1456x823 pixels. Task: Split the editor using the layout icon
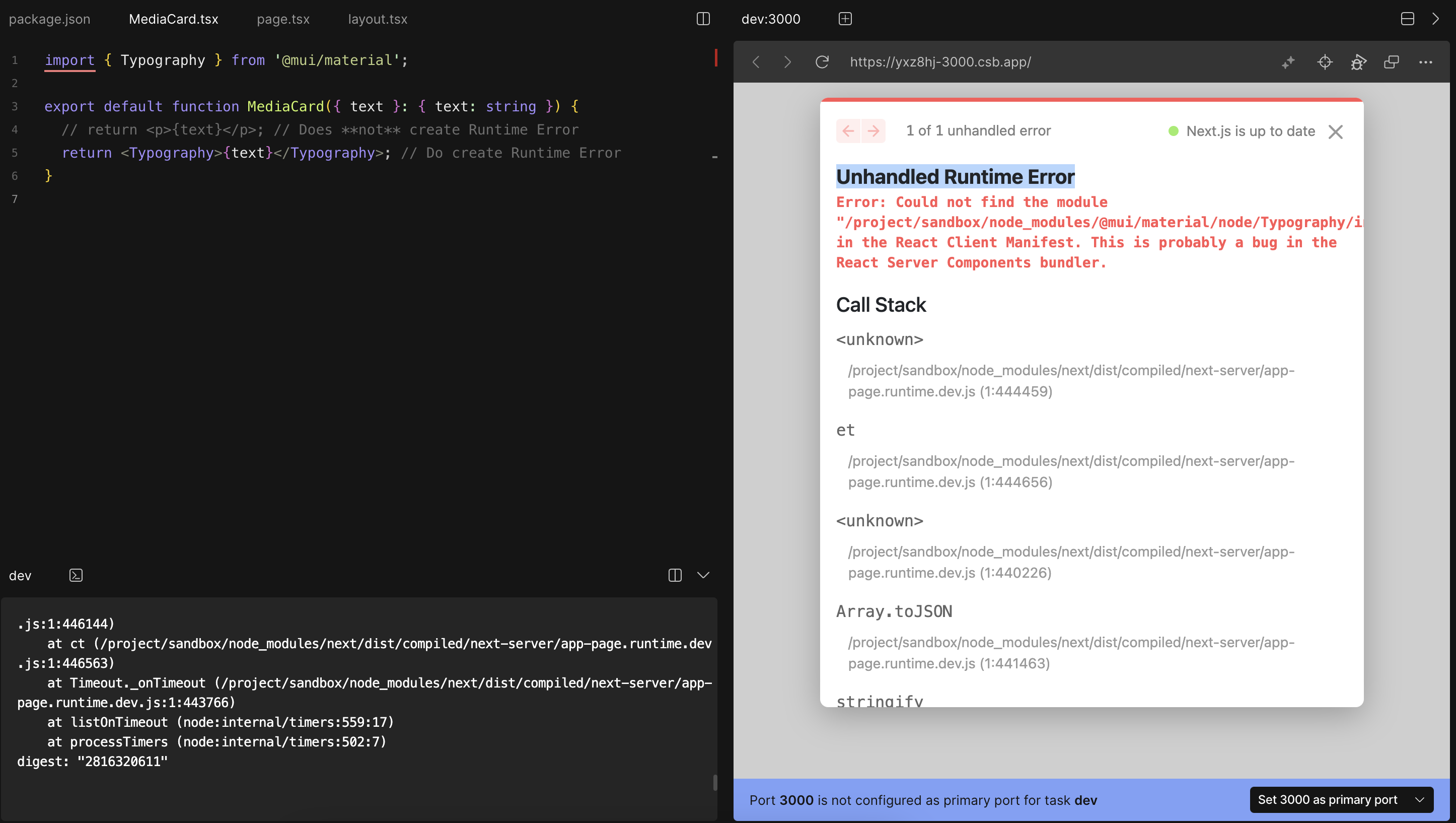point(703,19)
